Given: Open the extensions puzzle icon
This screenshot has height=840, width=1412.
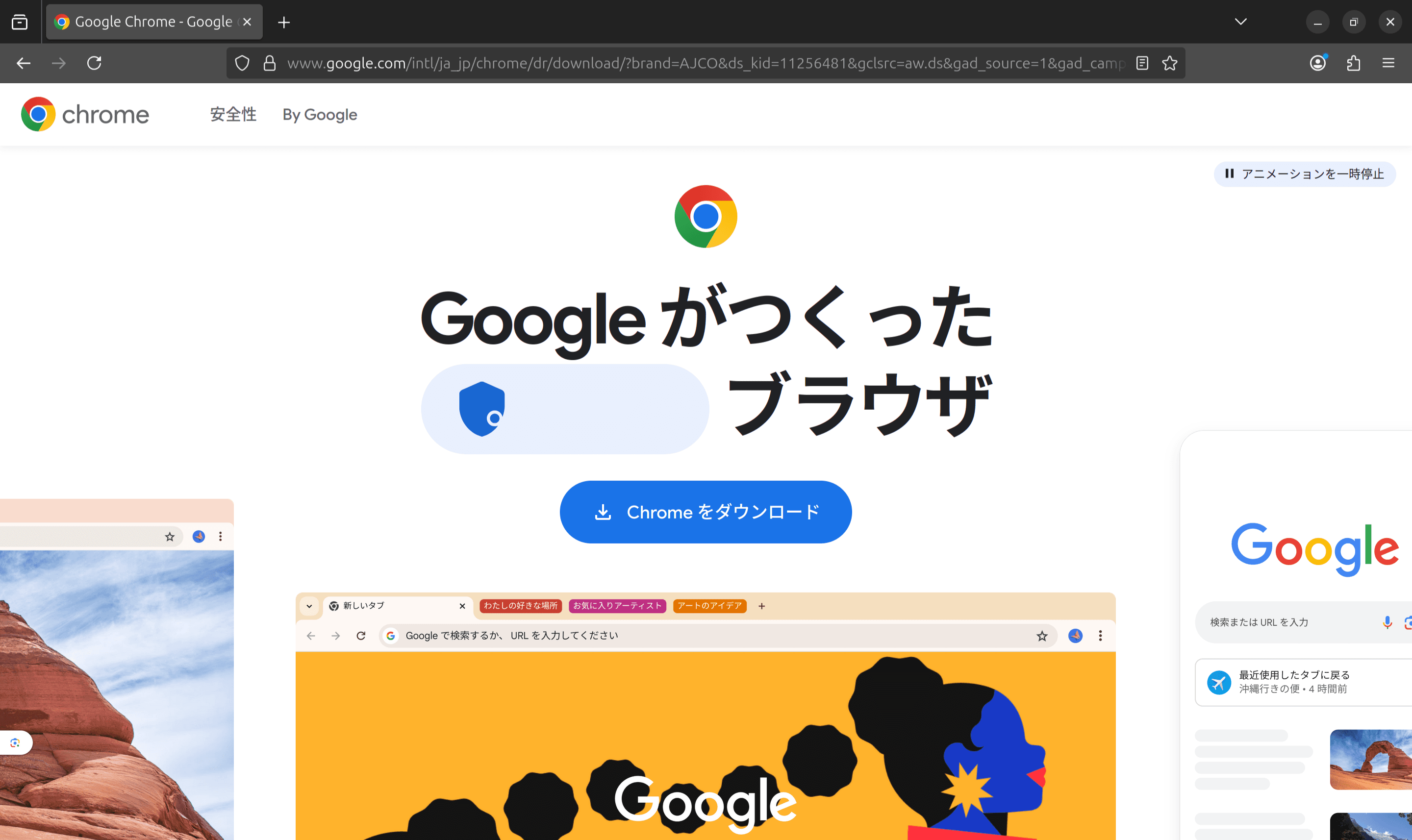Looking at the screenshot, I should tap(1353, 63).
